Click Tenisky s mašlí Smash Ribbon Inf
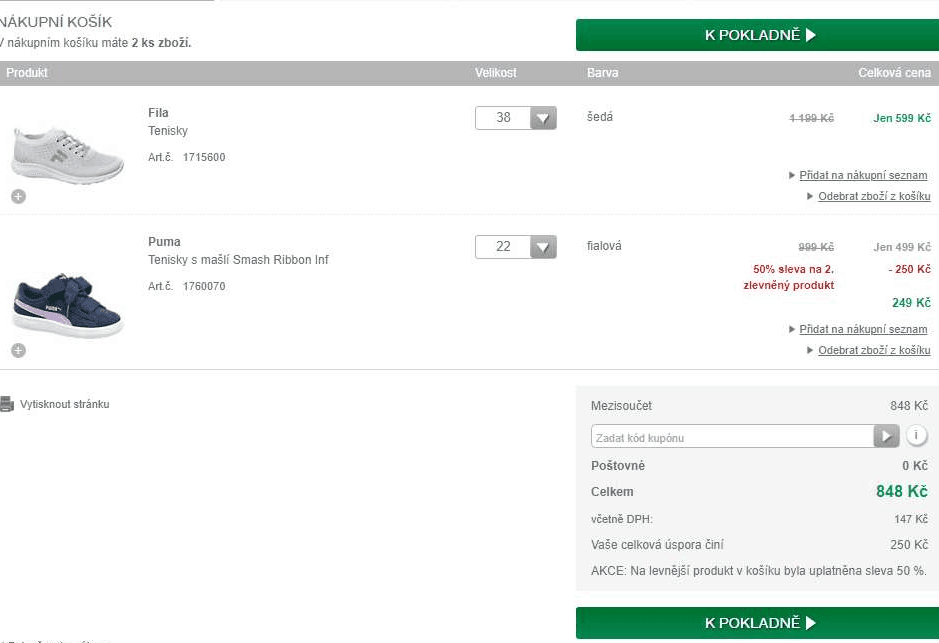The height and width of the screenshot is (643, 939). point(238,260)
